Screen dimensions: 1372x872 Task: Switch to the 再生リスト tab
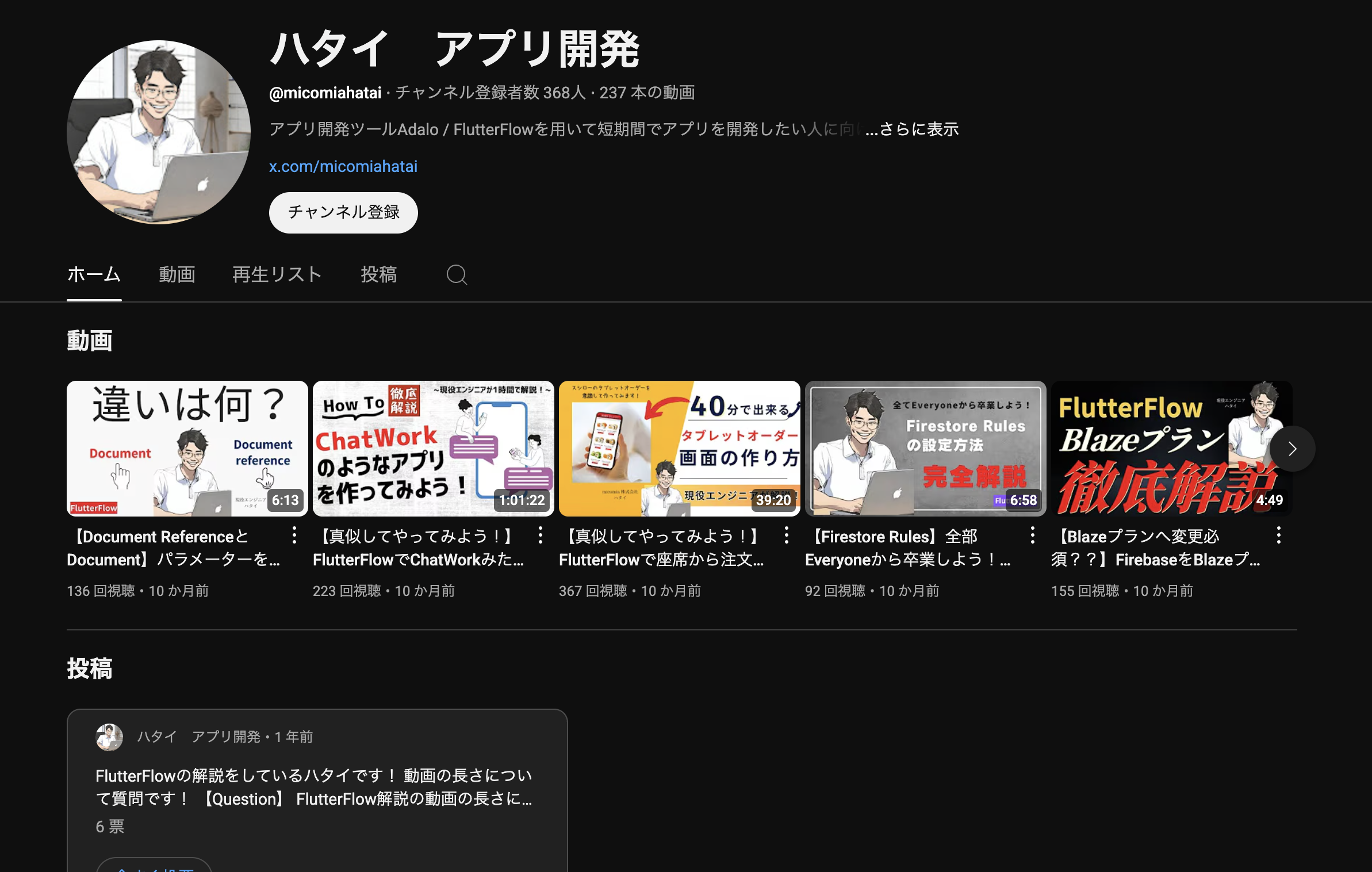(277, 275)
